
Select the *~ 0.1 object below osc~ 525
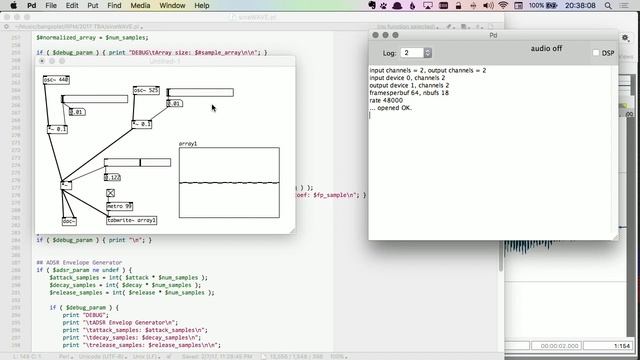(142, 124)
